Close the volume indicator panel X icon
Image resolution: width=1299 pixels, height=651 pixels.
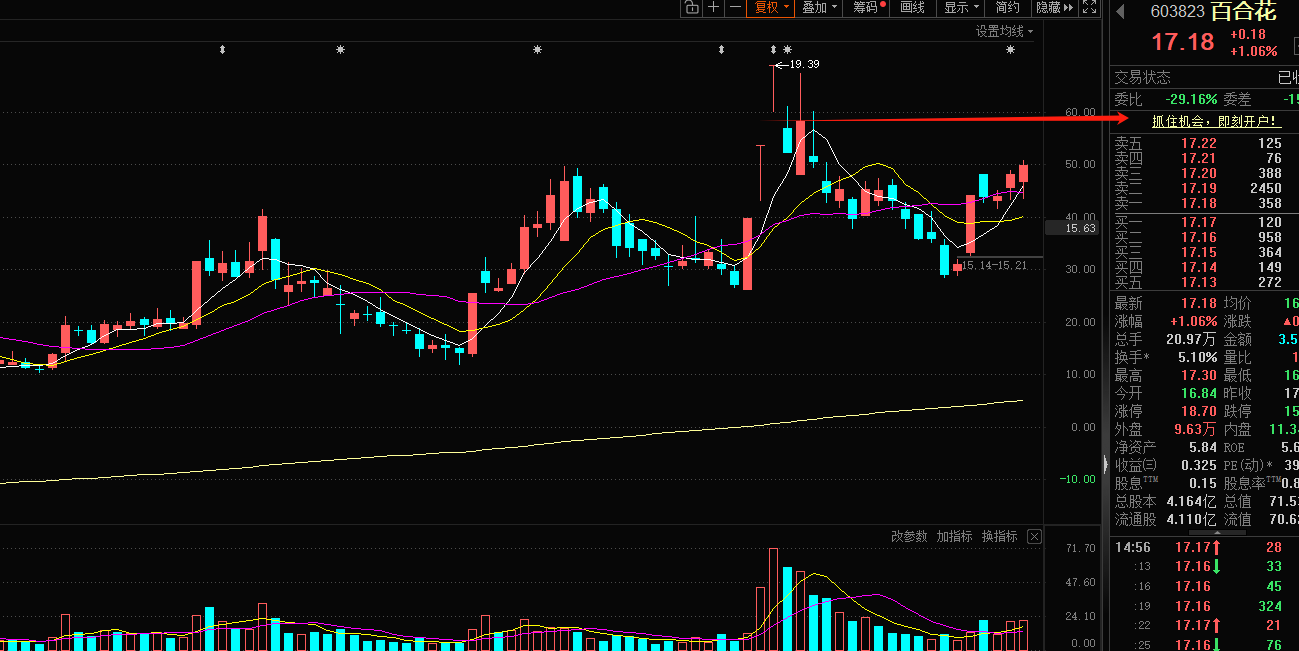point(1034,537)
